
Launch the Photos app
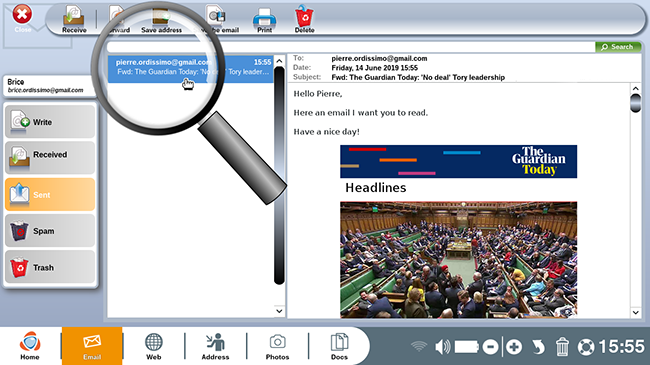277,346
